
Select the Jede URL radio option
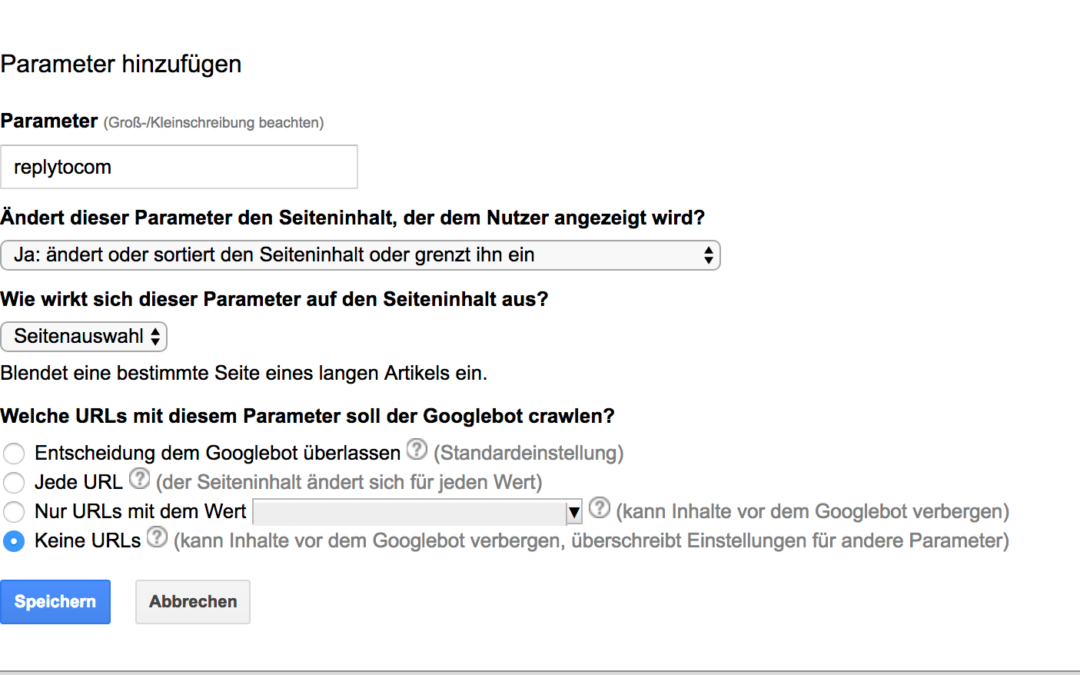click(x=14, y=483)
